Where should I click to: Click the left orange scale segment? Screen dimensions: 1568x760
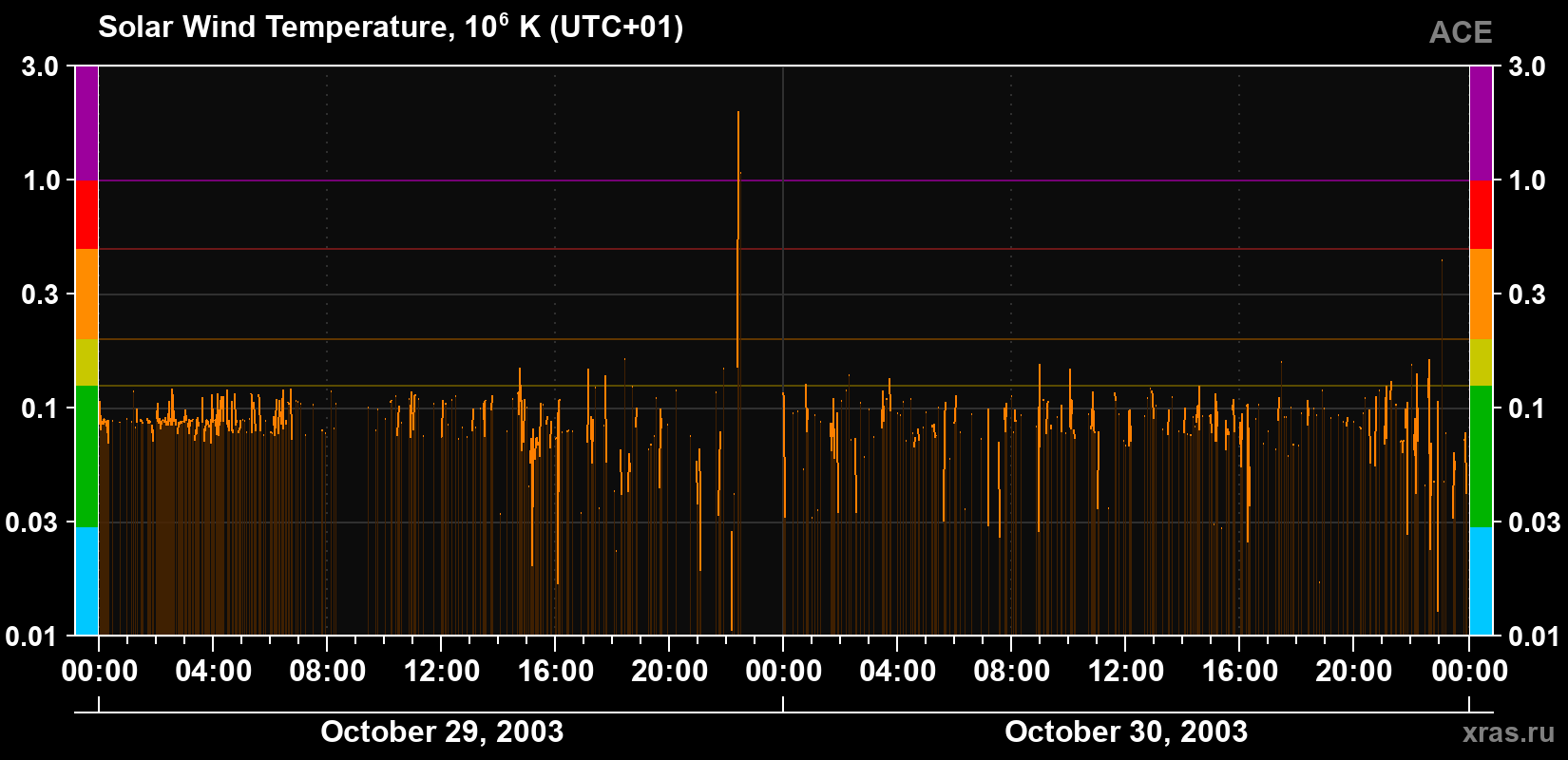pyautogui.click(x=86, y=294)
